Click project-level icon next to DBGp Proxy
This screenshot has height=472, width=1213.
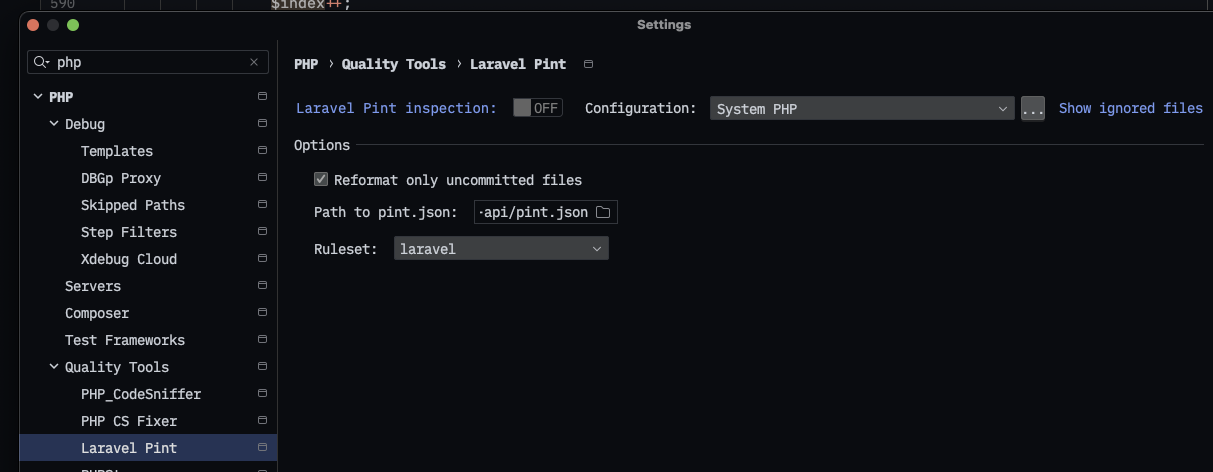click(x=262, y=178)
